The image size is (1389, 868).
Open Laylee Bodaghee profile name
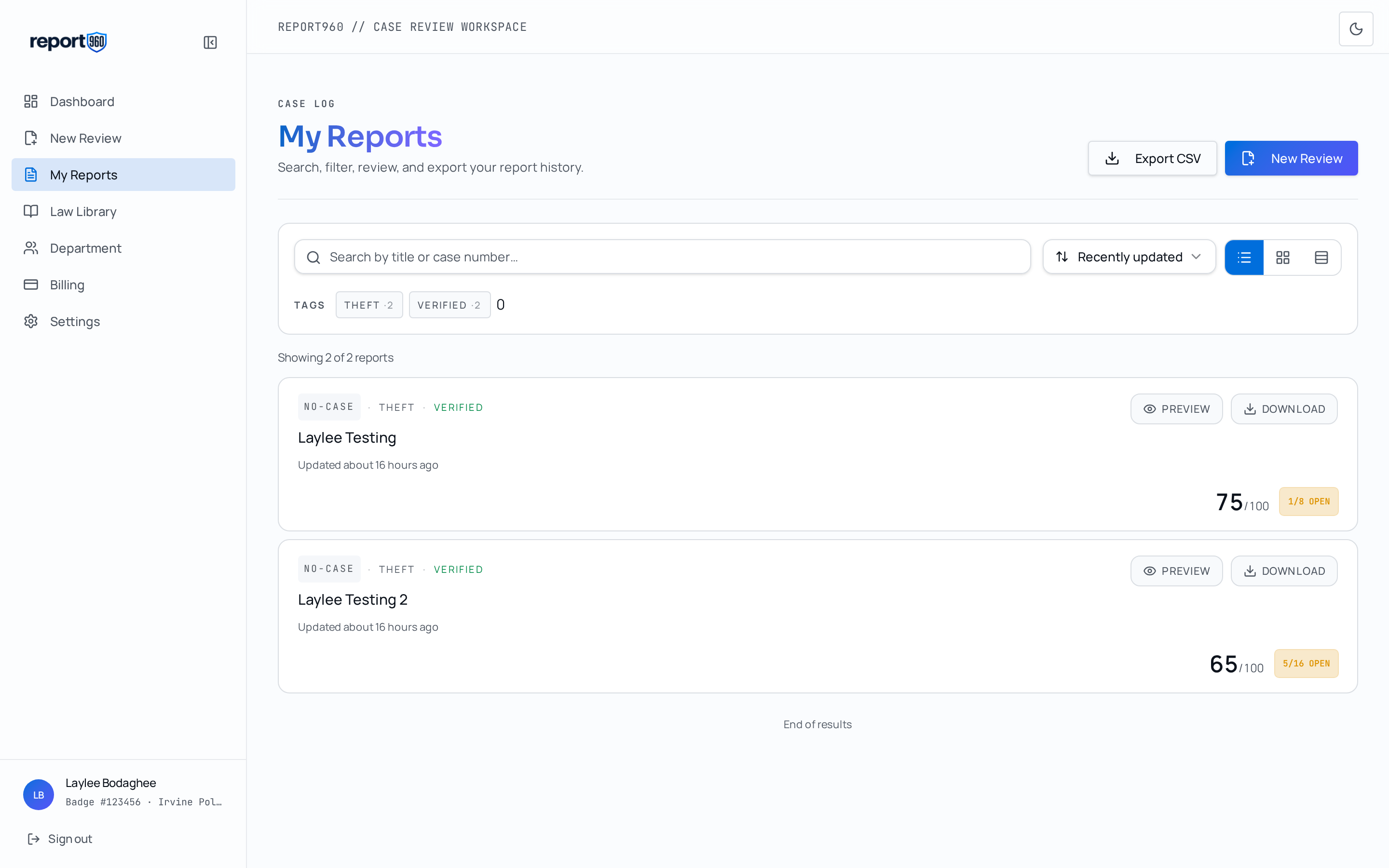(x=110, y=783)
